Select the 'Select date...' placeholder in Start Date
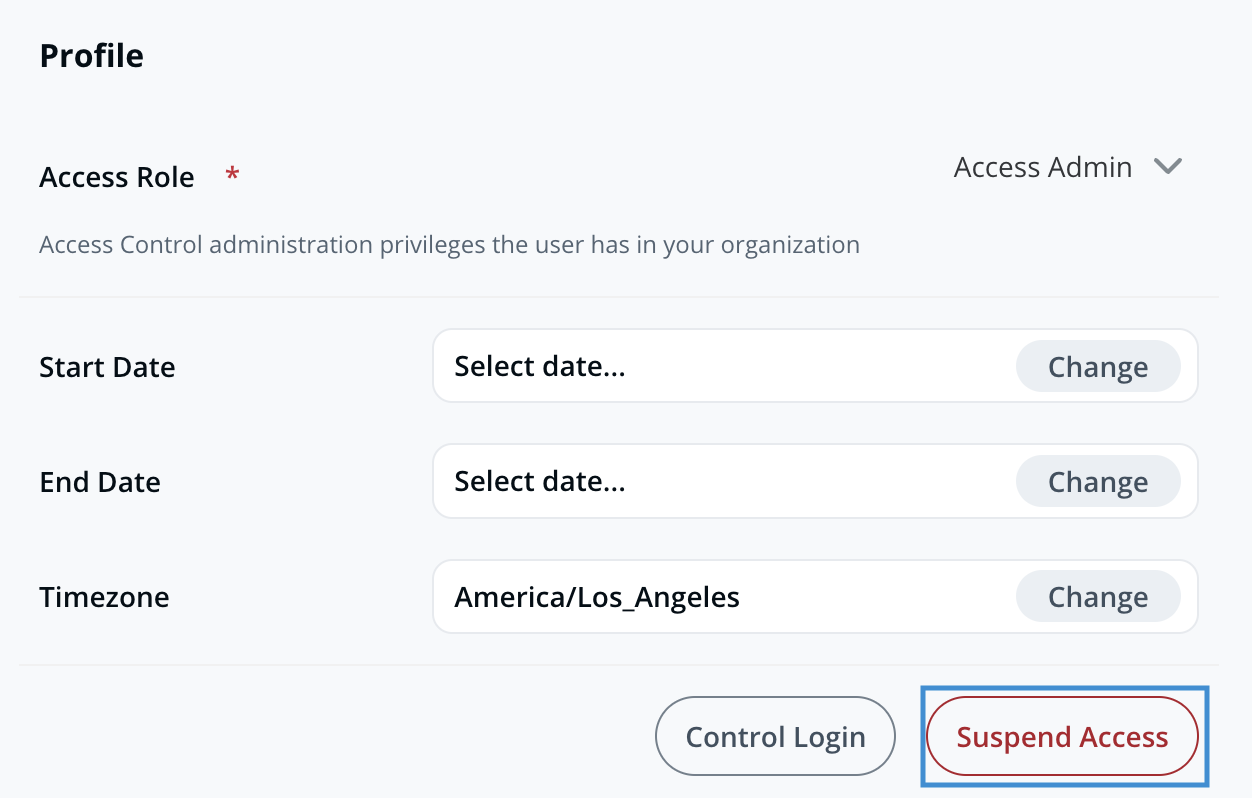The height and width of the screenshot is (798, 1252). click(540, 366)
